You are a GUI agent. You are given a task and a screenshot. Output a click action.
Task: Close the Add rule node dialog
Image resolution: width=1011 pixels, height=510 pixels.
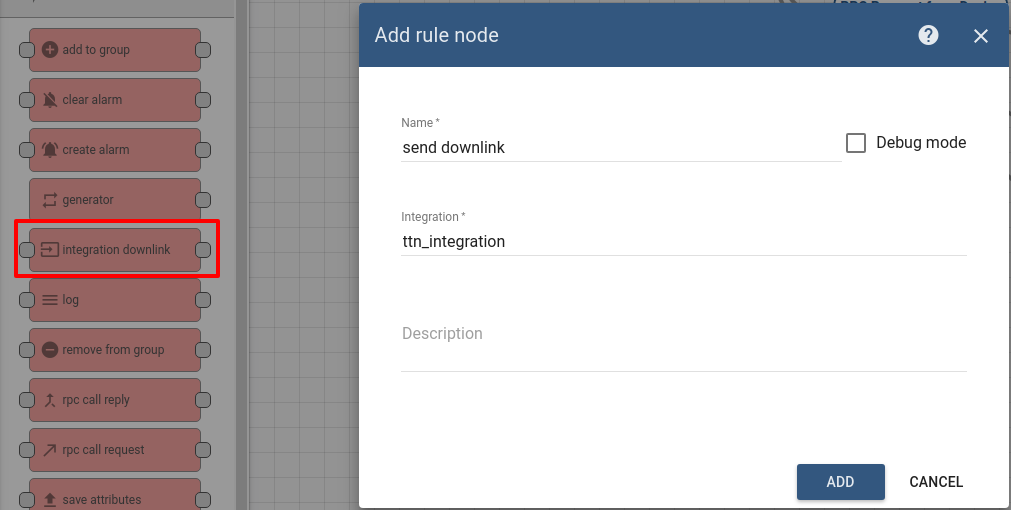pyautogui.click(x=981, y=36)
